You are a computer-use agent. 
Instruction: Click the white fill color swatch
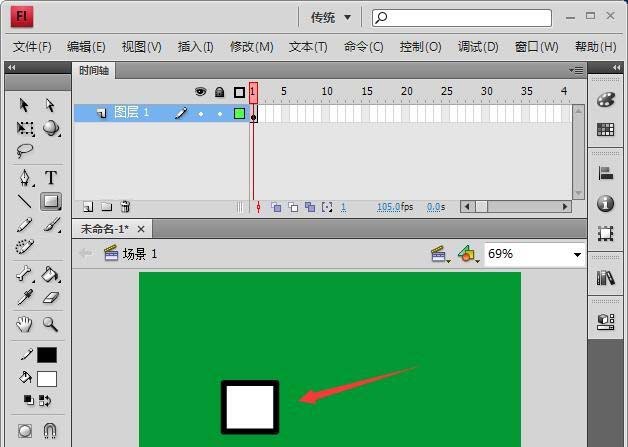47,379
